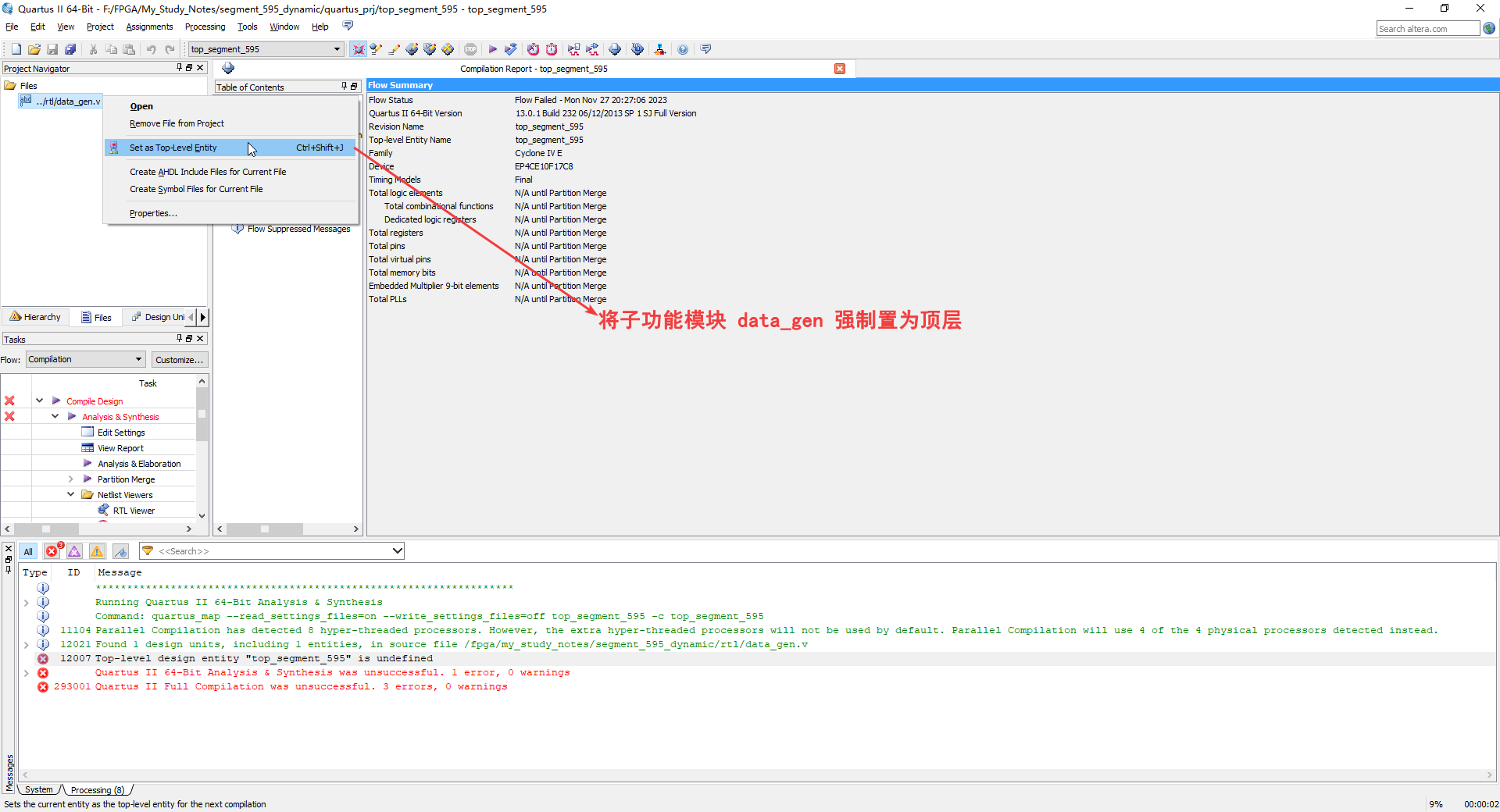Image resolution: width=1500 pixels, height=812 pixels.
Task: Click the Paste clipboard icon
Action: click(x=129, y=49)
